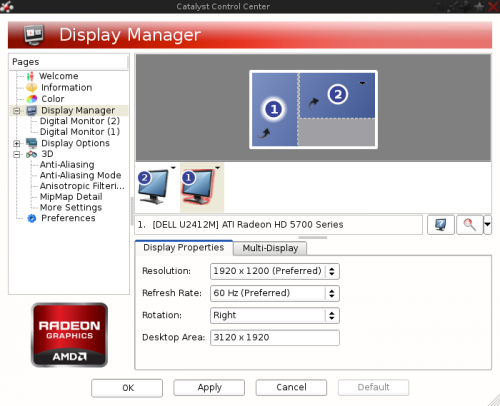This screenshot has height=406, width=500.
Task: Select display 1 in layout preview
Action: (x=275, y=109)
